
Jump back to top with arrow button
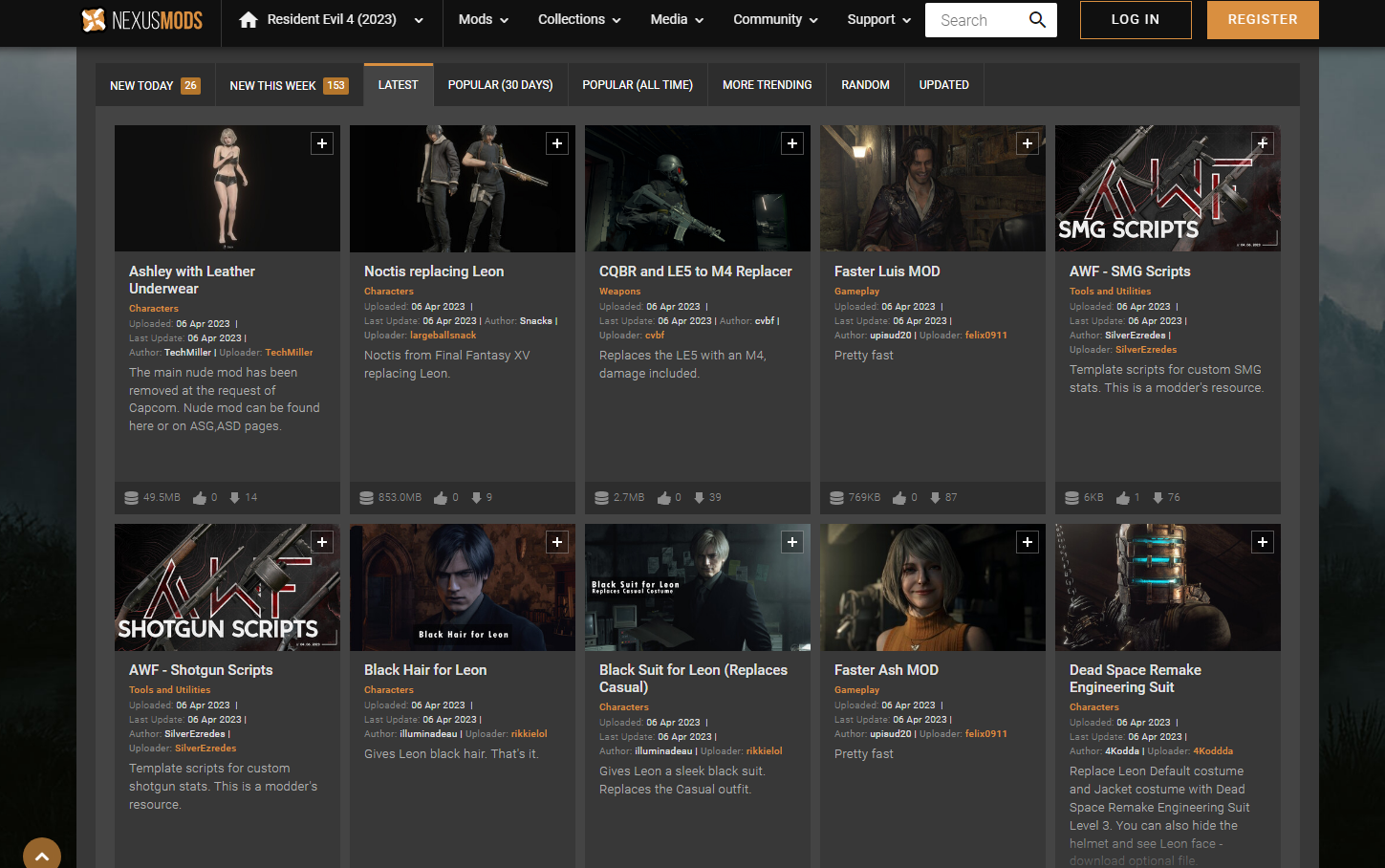tap(42, 856)
